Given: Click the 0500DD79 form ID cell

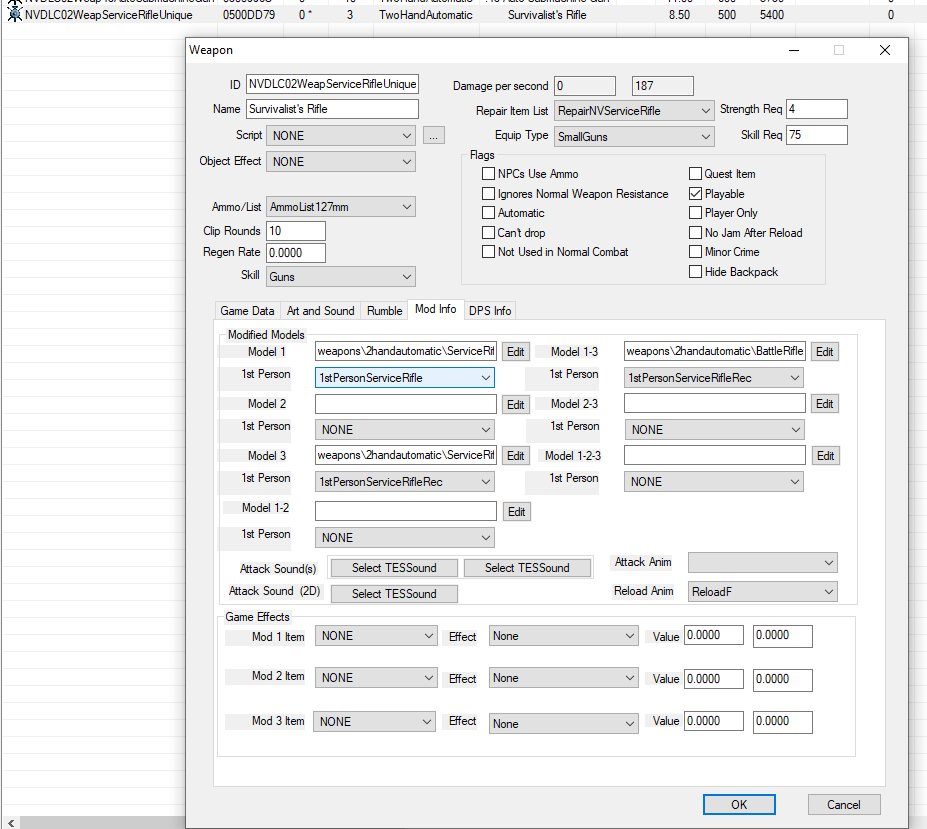Looking at the screenshot, I should click(249, 15).
